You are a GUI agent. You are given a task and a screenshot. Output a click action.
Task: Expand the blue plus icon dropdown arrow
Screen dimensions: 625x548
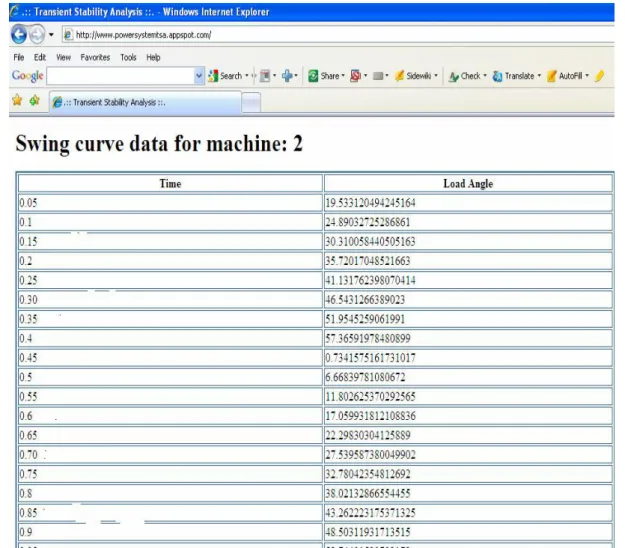click(x=296, y=75)
